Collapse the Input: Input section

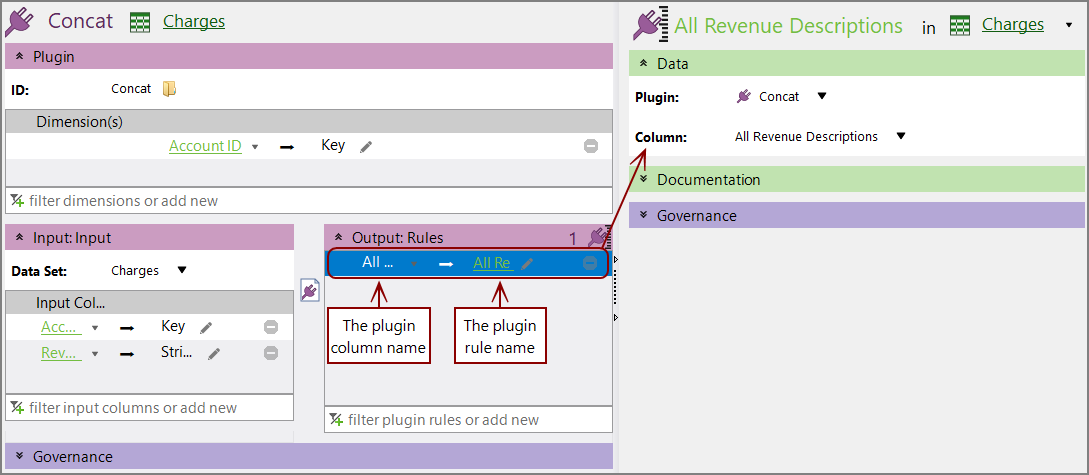pyautogui.click(x=19, y=238)
